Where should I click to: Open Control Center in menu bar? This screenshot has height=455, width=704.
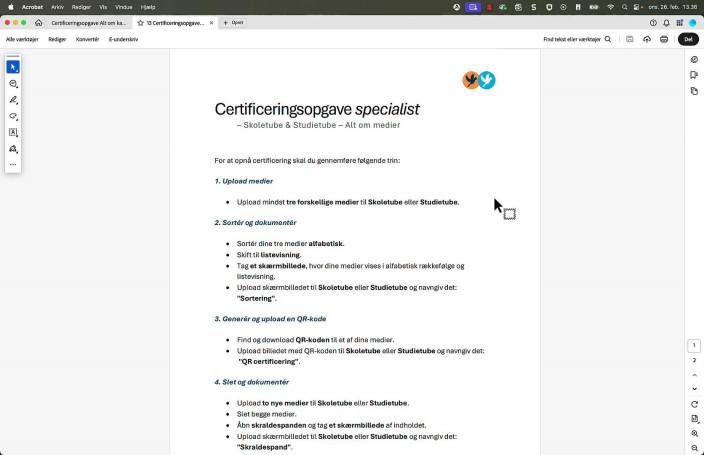click(637, 7)
